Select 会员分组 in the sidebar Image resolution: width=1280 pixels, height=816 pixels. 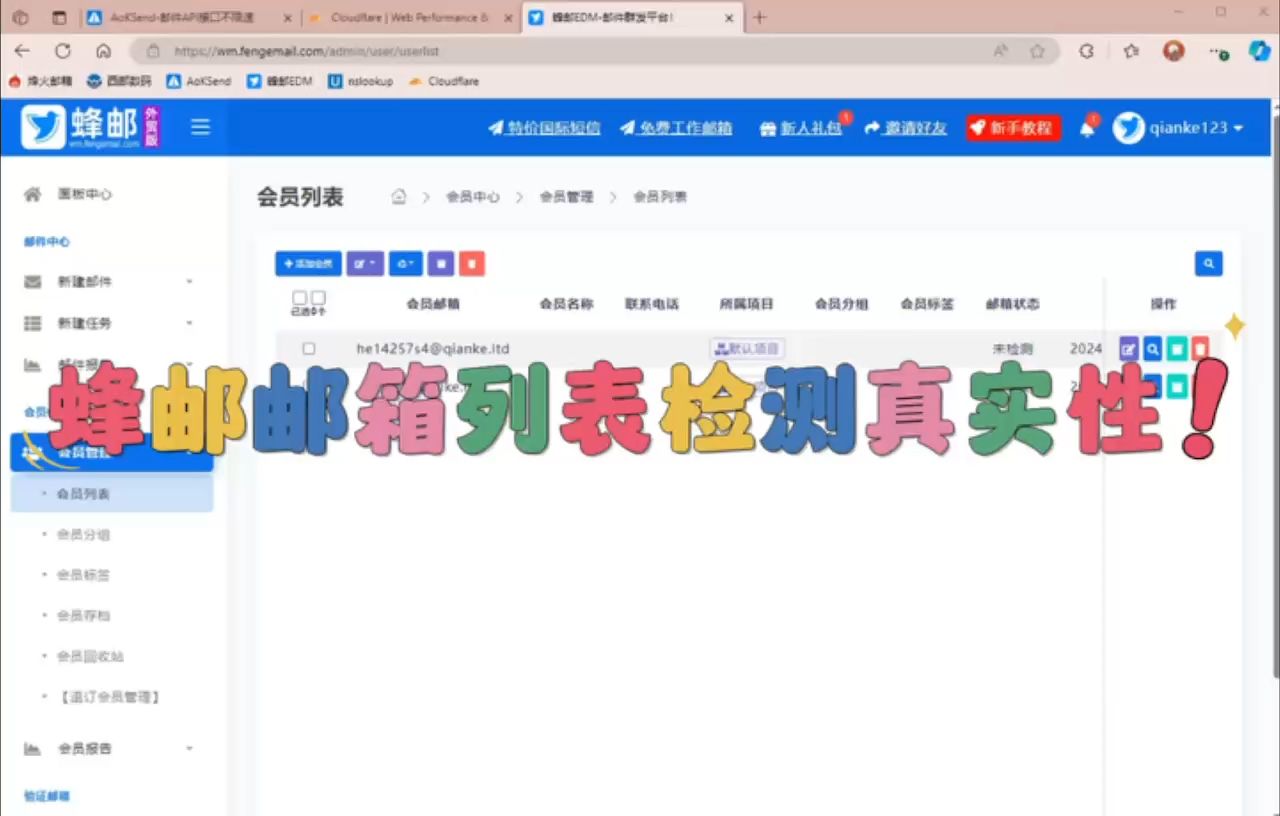84,535
